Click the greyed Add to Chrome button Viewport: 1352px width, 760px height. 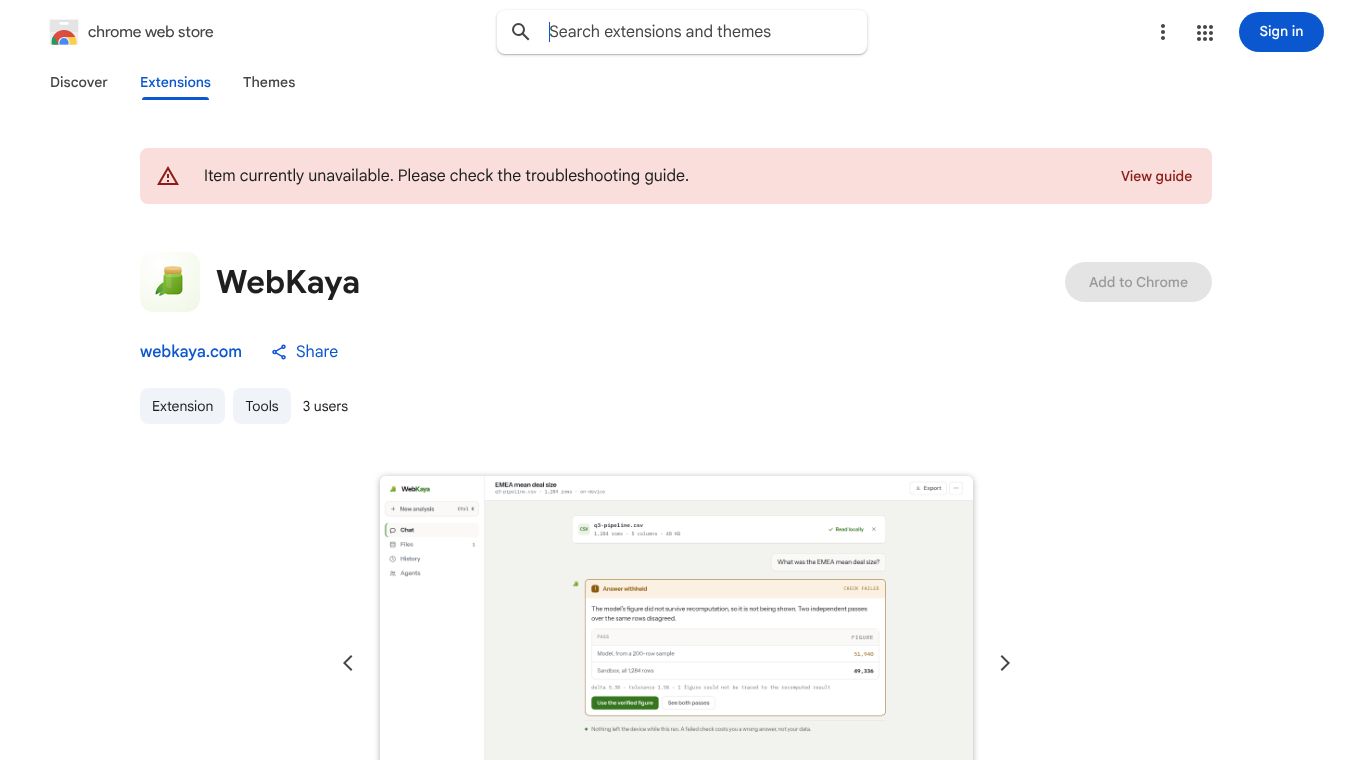click(x=1138, y=282)
